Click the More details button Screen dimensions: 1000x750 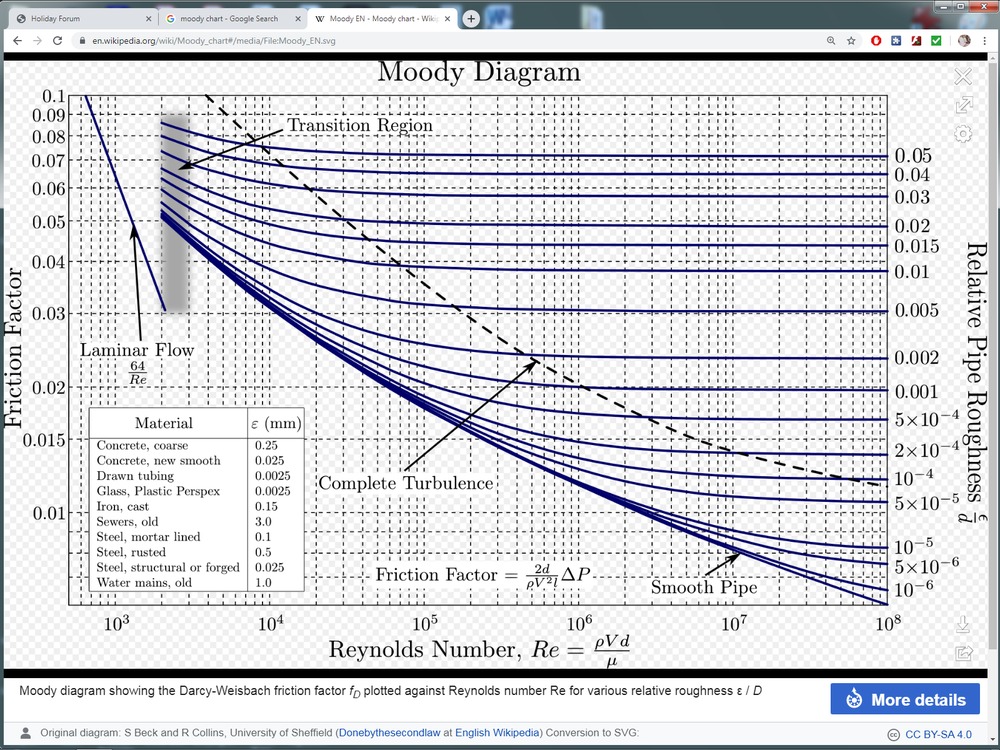pos(905,699)
